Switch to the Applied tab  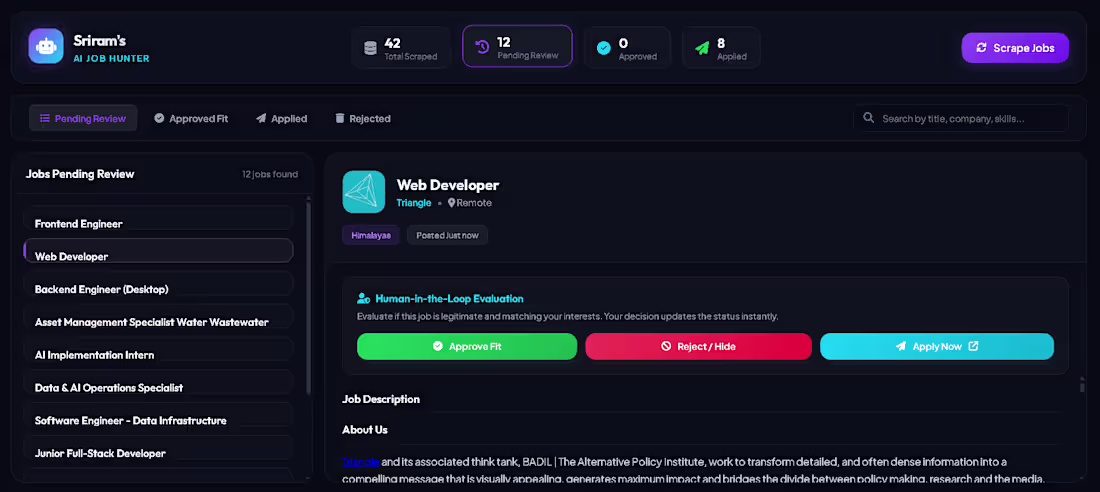pyautogui.click(x=281, y=119)
